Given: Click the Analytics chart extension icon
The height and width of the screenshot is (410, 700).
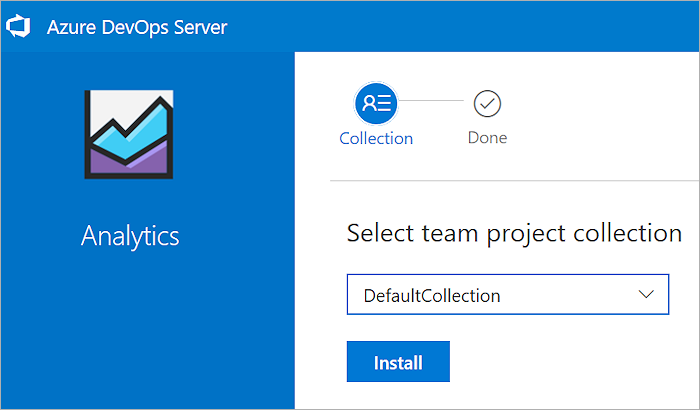Looking at the screenshot, I should [129, 134].
